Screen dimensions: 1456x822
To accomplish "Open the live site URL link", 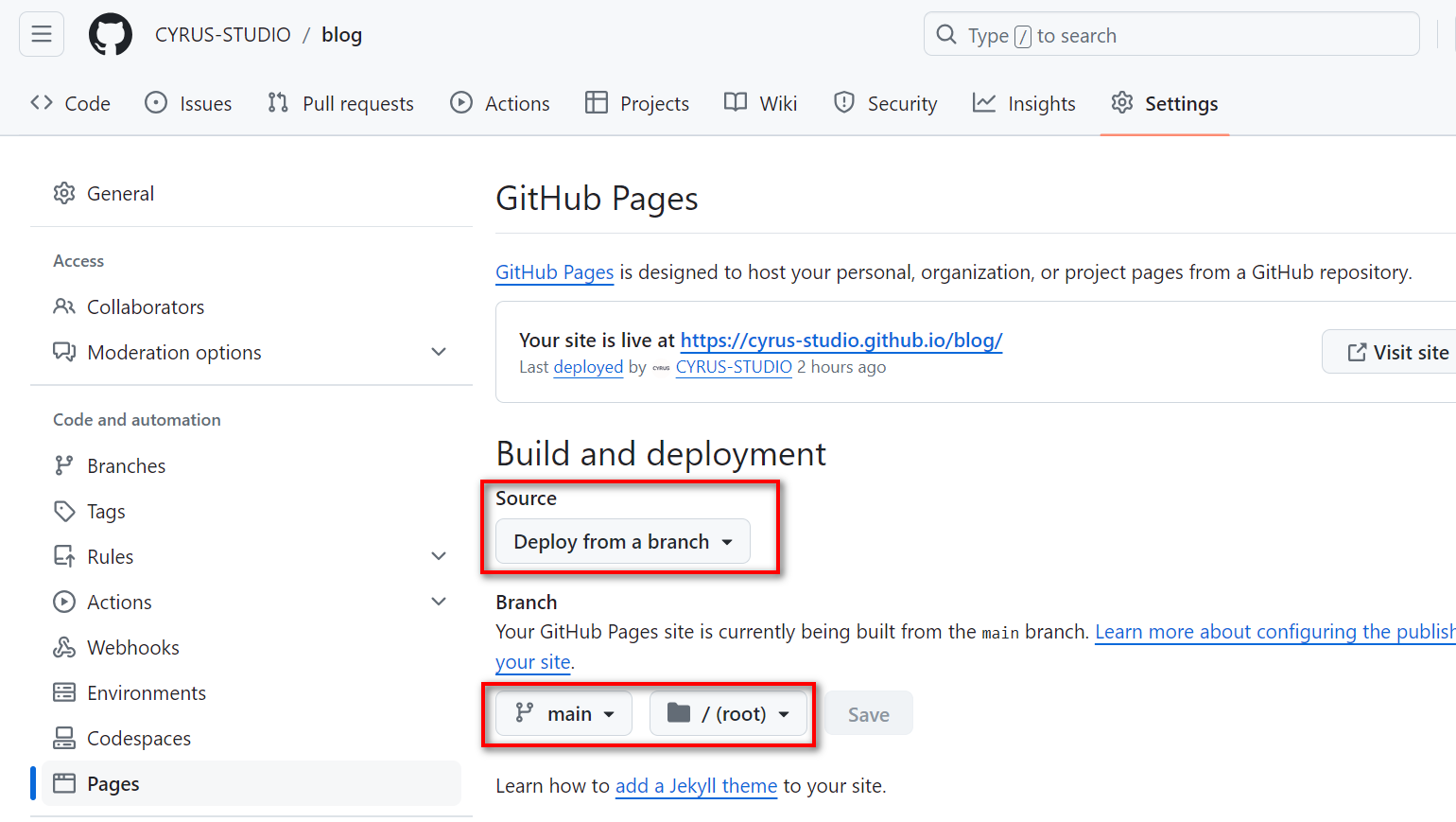I will [x=841, y=341].
